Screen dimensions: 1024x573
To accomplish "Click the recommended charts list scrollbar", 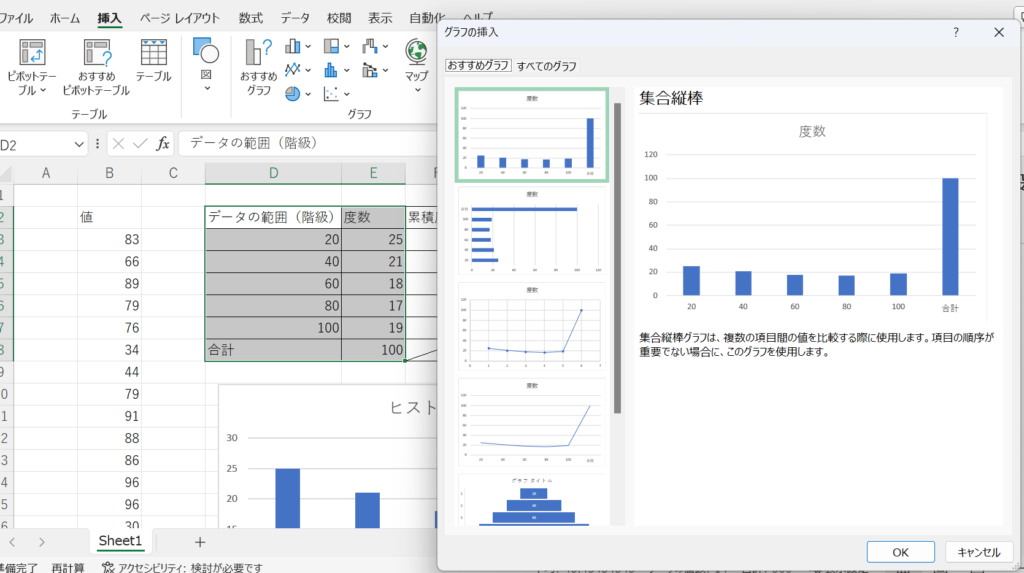I will pos(617,258).
